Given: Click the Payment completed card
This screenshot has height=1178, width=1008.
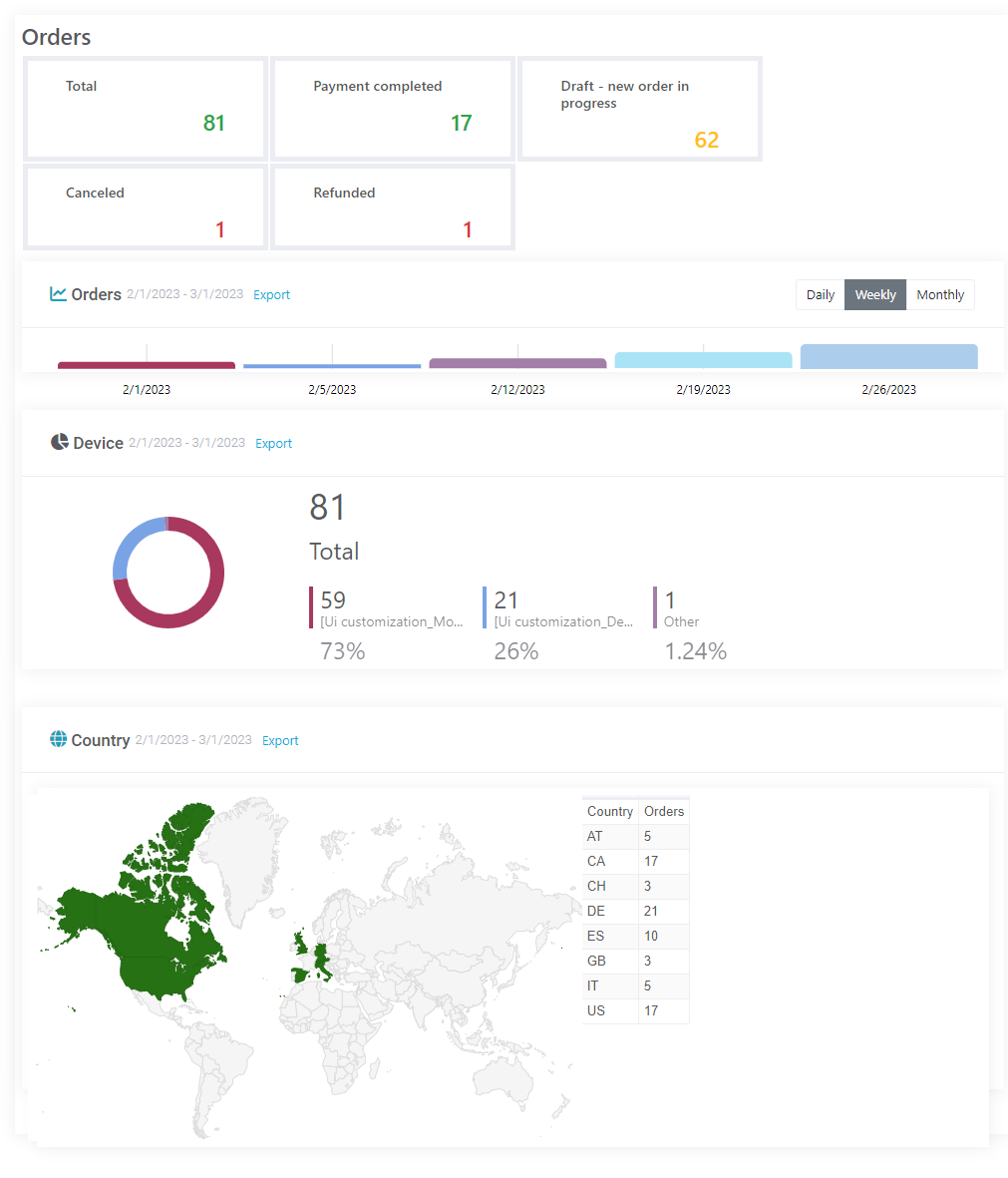Looking at the screenshot, I should [x=392, y=108].
